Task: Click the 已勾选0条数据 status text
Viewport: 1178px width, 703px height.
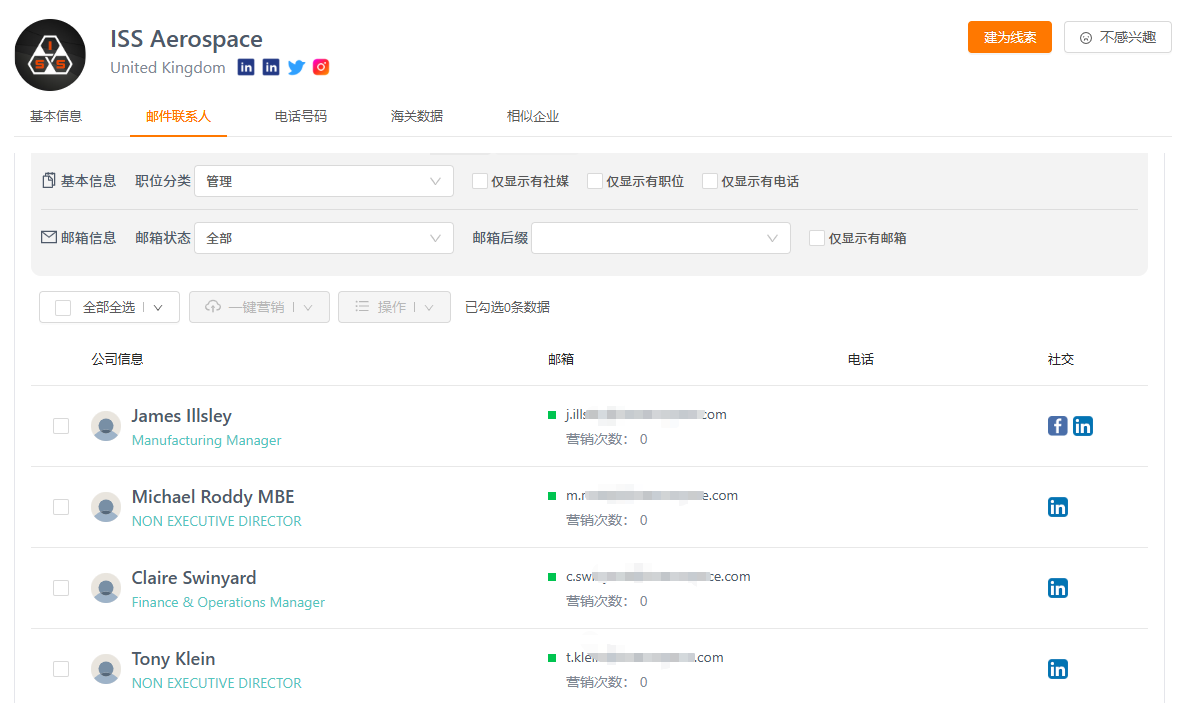Action: click(x=507, y=307)
